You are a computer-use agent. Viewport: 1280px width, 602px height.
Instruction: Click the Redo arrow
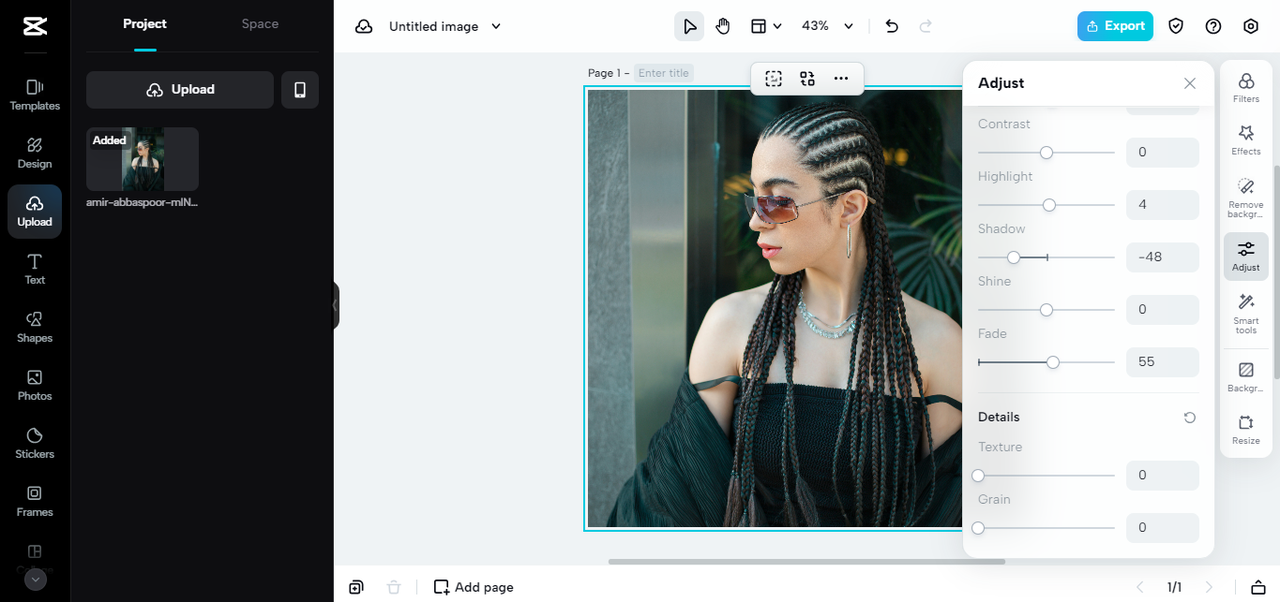pyautogui.click(x=925, y=27)
